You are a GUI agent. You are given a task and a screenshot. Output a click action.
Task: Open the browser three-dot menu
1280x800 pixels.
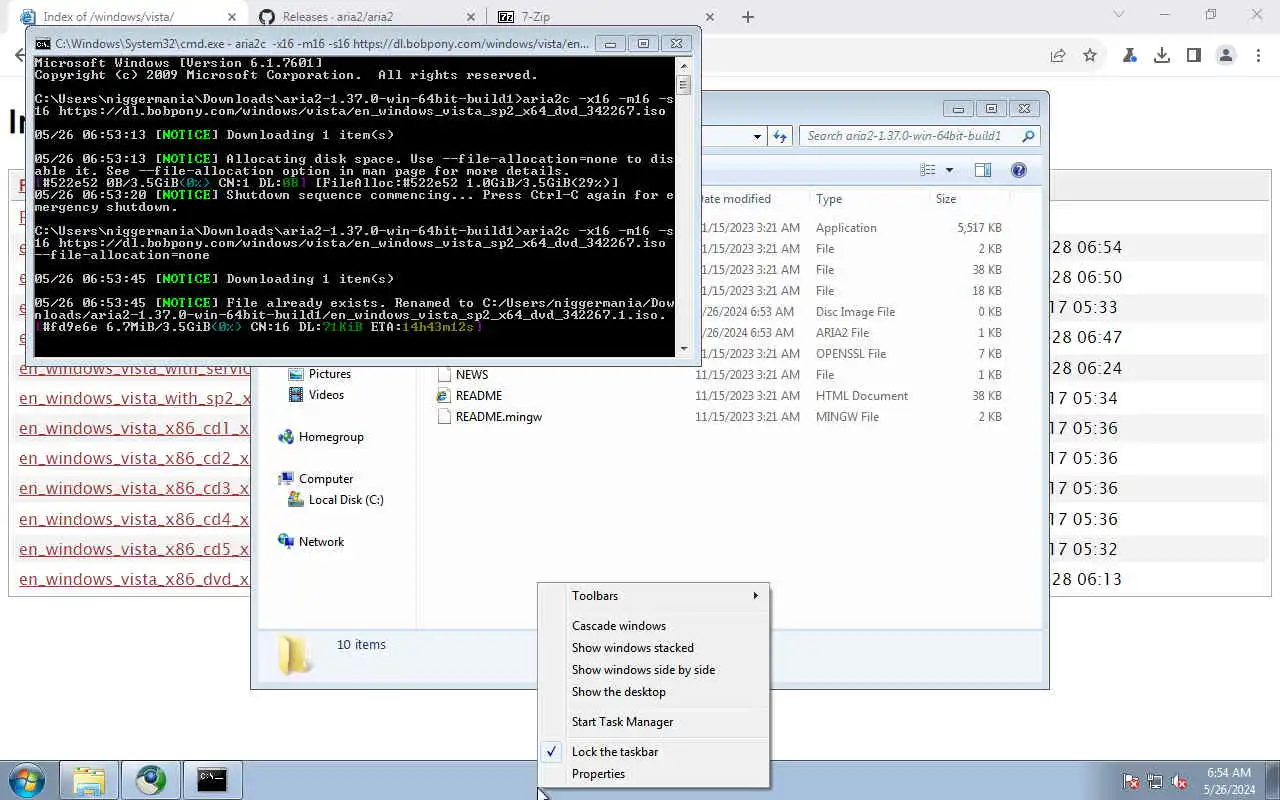(x=1258, y=56)
